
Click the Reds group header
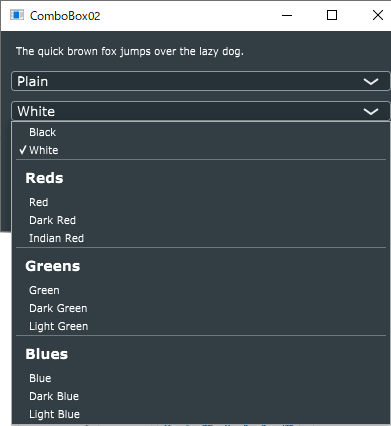[x=44, y=178]
